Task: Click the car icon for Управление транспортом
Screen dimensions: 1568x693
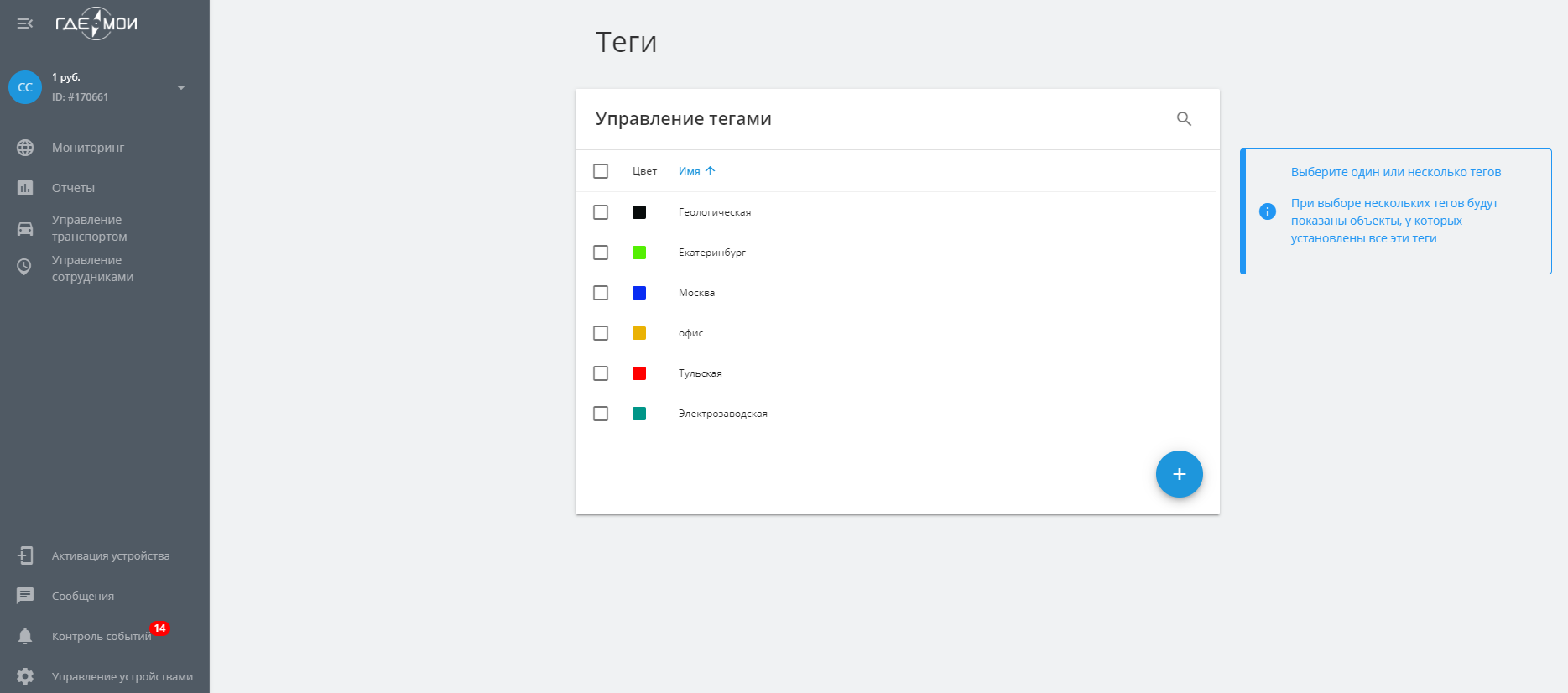Action: click(x=25, y=228)
